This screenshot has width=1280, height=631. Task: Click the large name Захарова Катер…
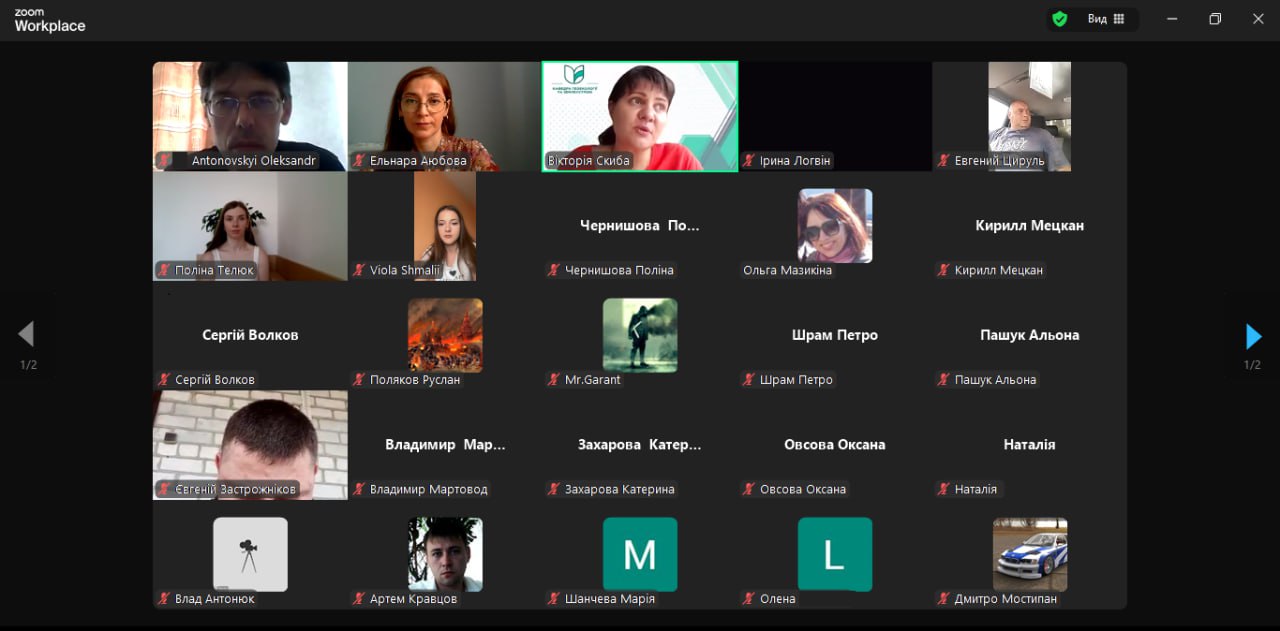click(x=640, y=445)
